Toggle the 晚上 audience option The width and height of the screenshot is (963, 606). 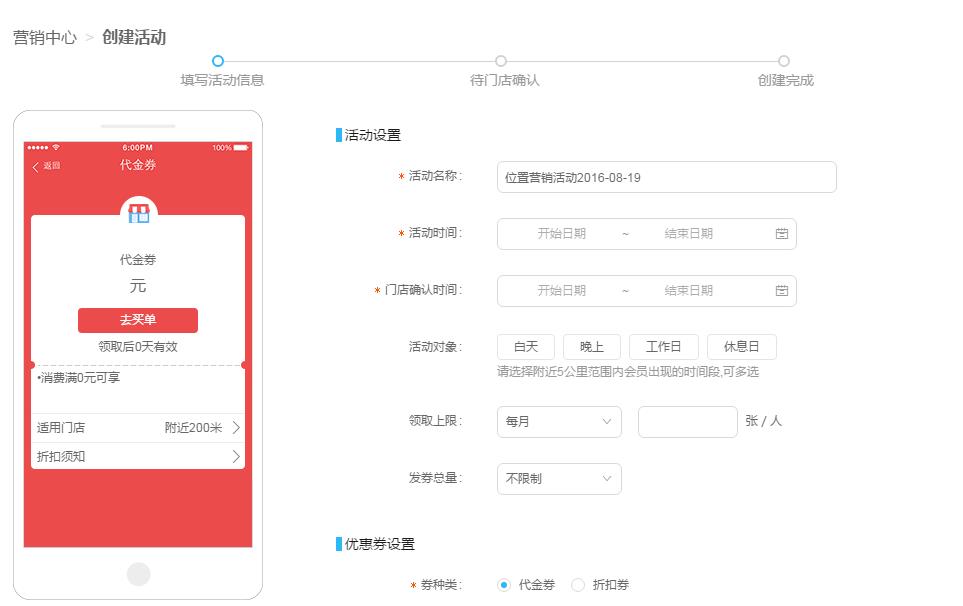(591, 347)
